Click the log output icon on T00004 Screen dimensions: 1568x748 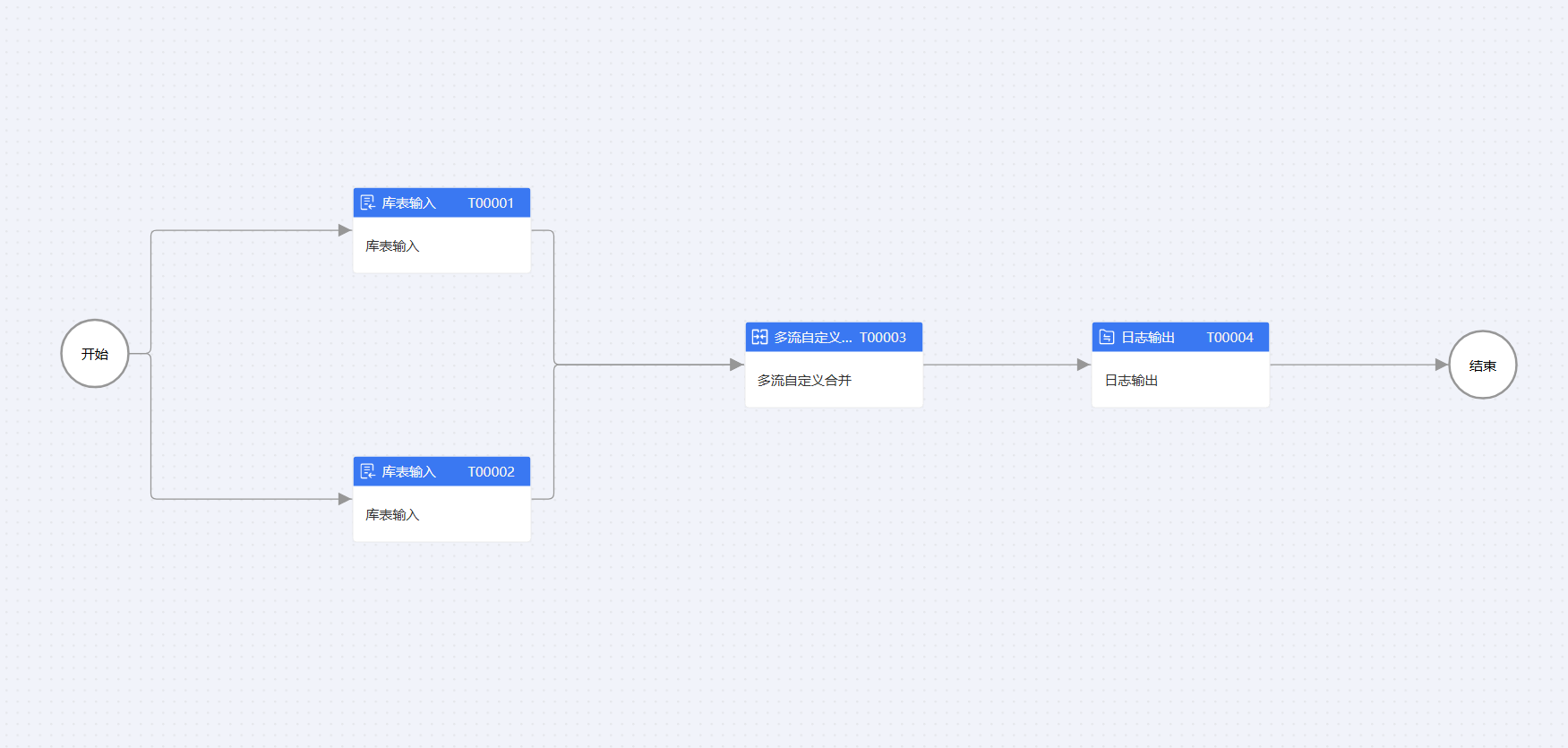1107,337
